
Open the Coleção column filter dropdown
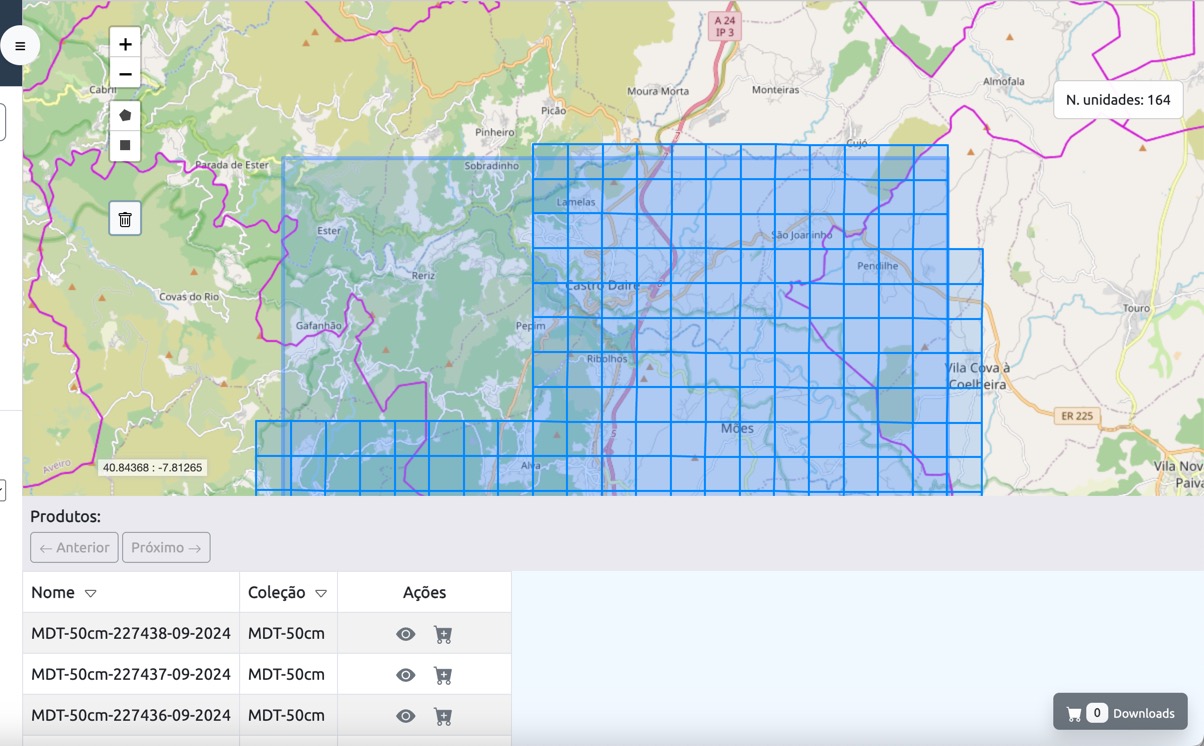pyautogui.click(x=321, y=593)
